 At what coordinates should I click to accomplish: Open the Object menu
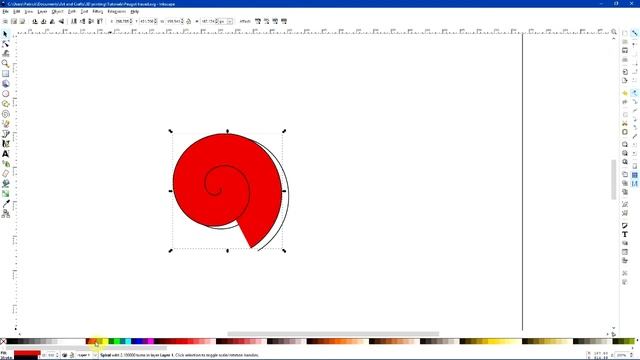pyautogui.click(x=57, y=12)
